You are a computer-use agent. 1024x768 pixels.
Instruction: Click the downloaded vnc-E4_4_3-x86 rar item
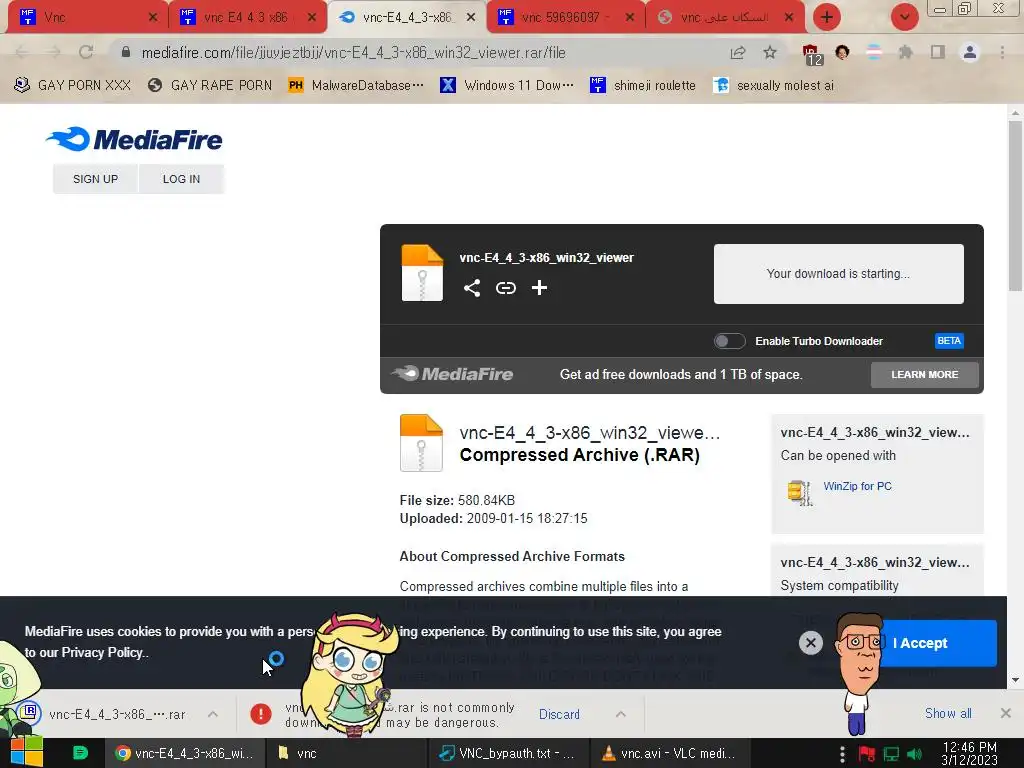(111, 714)
